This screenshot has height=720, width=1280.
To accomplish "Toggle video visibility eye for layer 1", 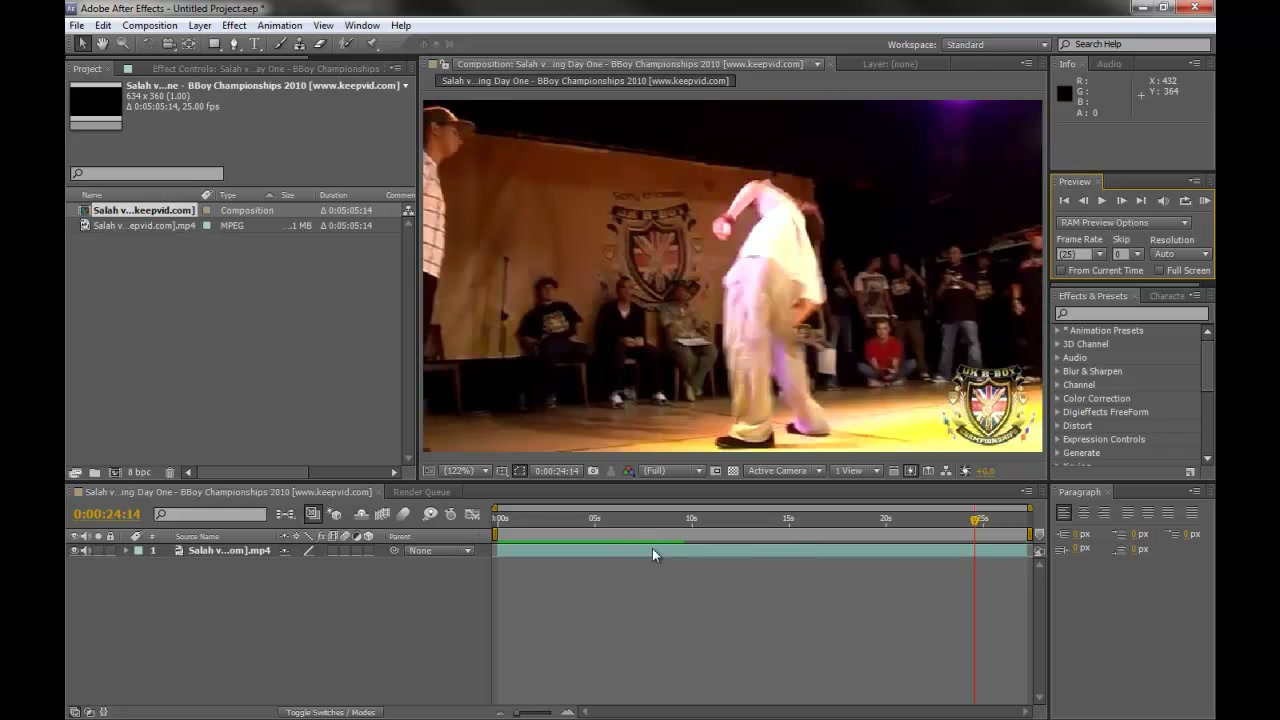I will pos(74,551).
